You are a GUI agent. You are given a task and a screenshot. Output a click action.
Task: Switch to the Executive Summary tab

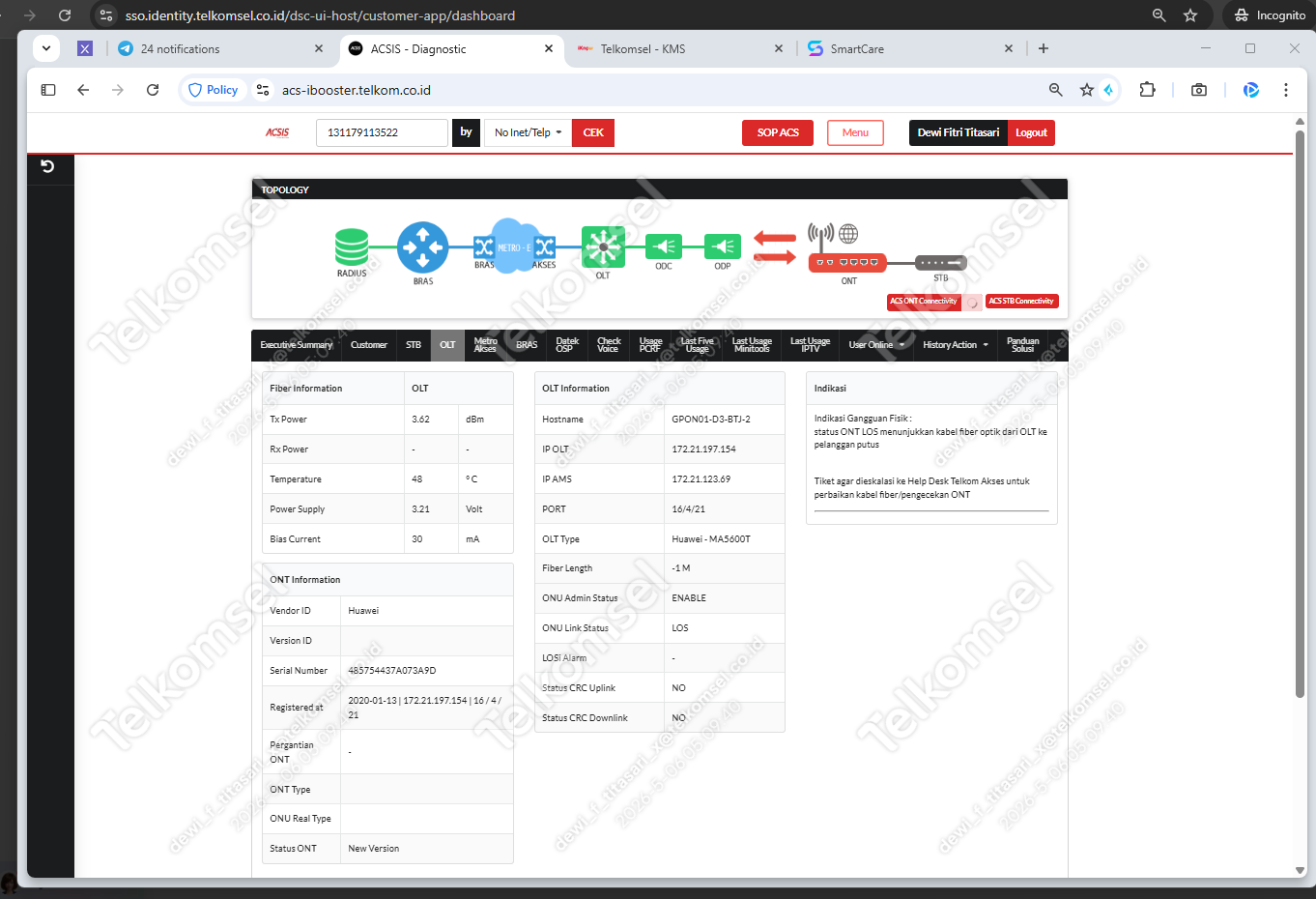click(296, 345)
